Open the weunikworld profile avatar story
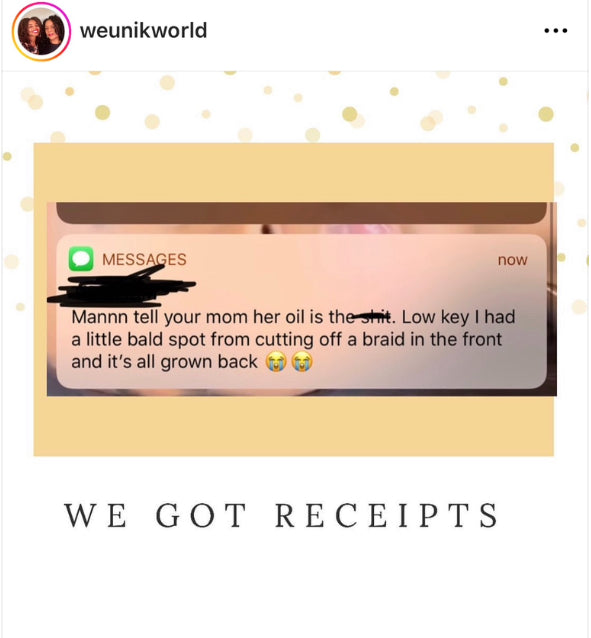The width and height of the screenshot is (591, 638). [x=41, y=31]
